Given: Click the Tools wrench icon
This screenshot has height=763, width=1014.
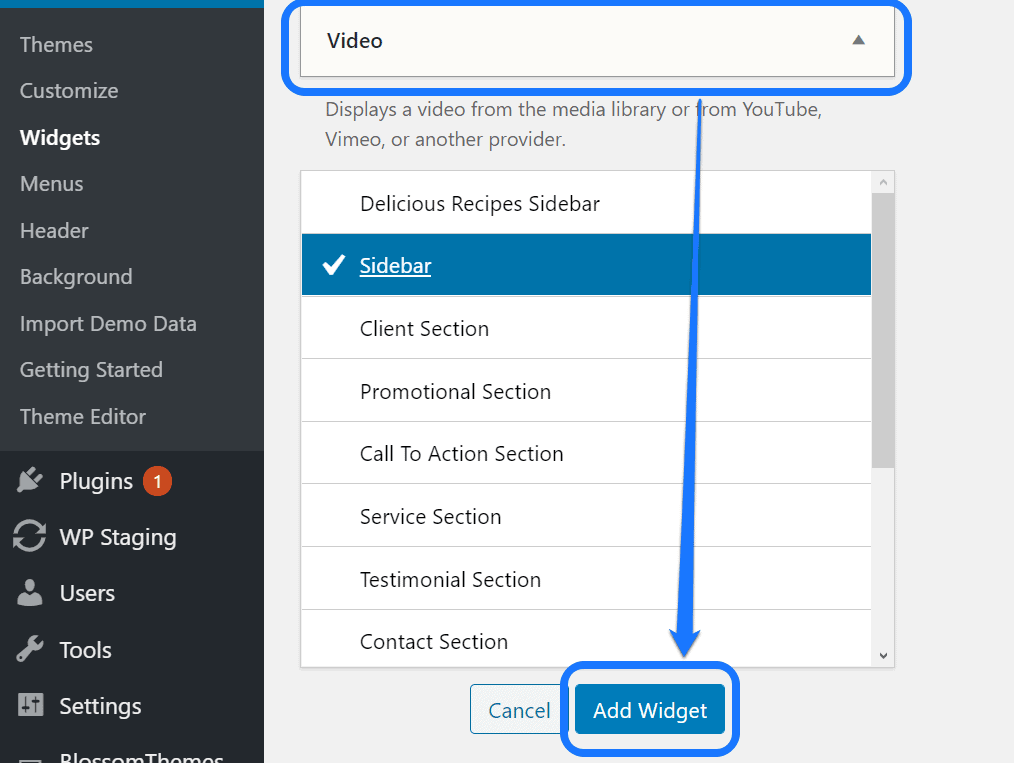Looking at the screenshot, I should [31, 650].
